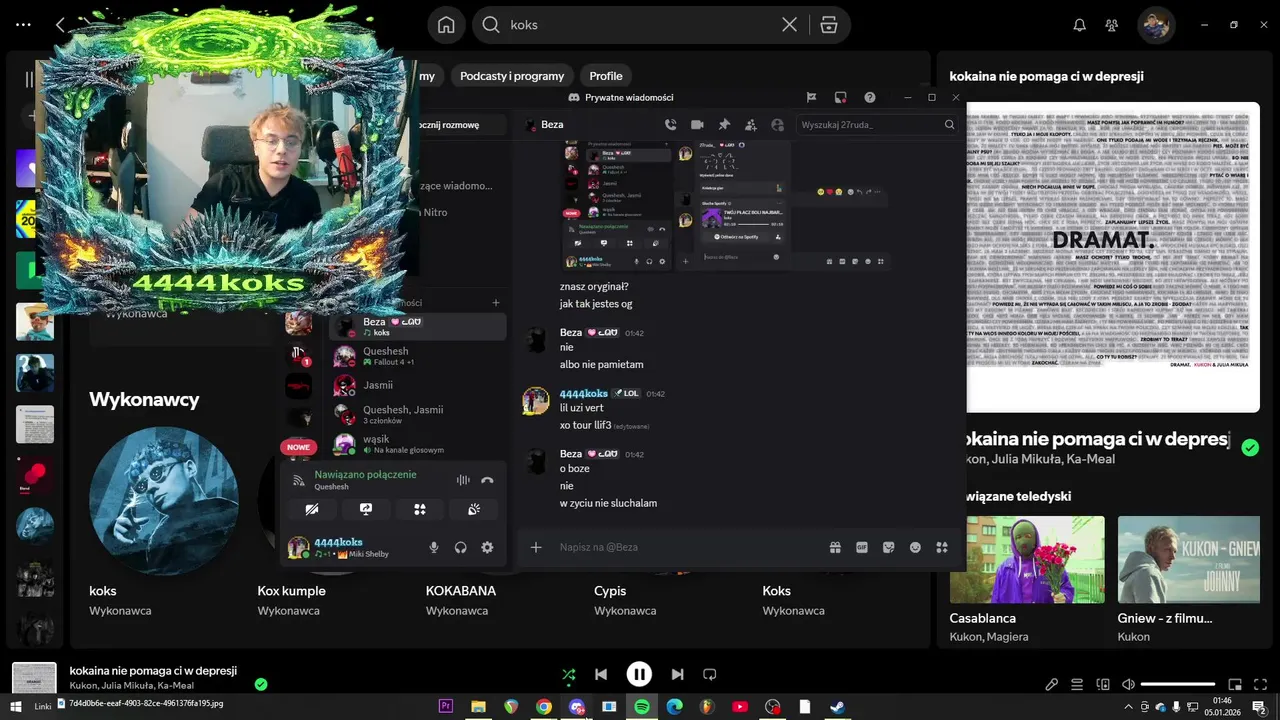
Task: Open Discord emoji picker
Action: [x=915, y=547]
